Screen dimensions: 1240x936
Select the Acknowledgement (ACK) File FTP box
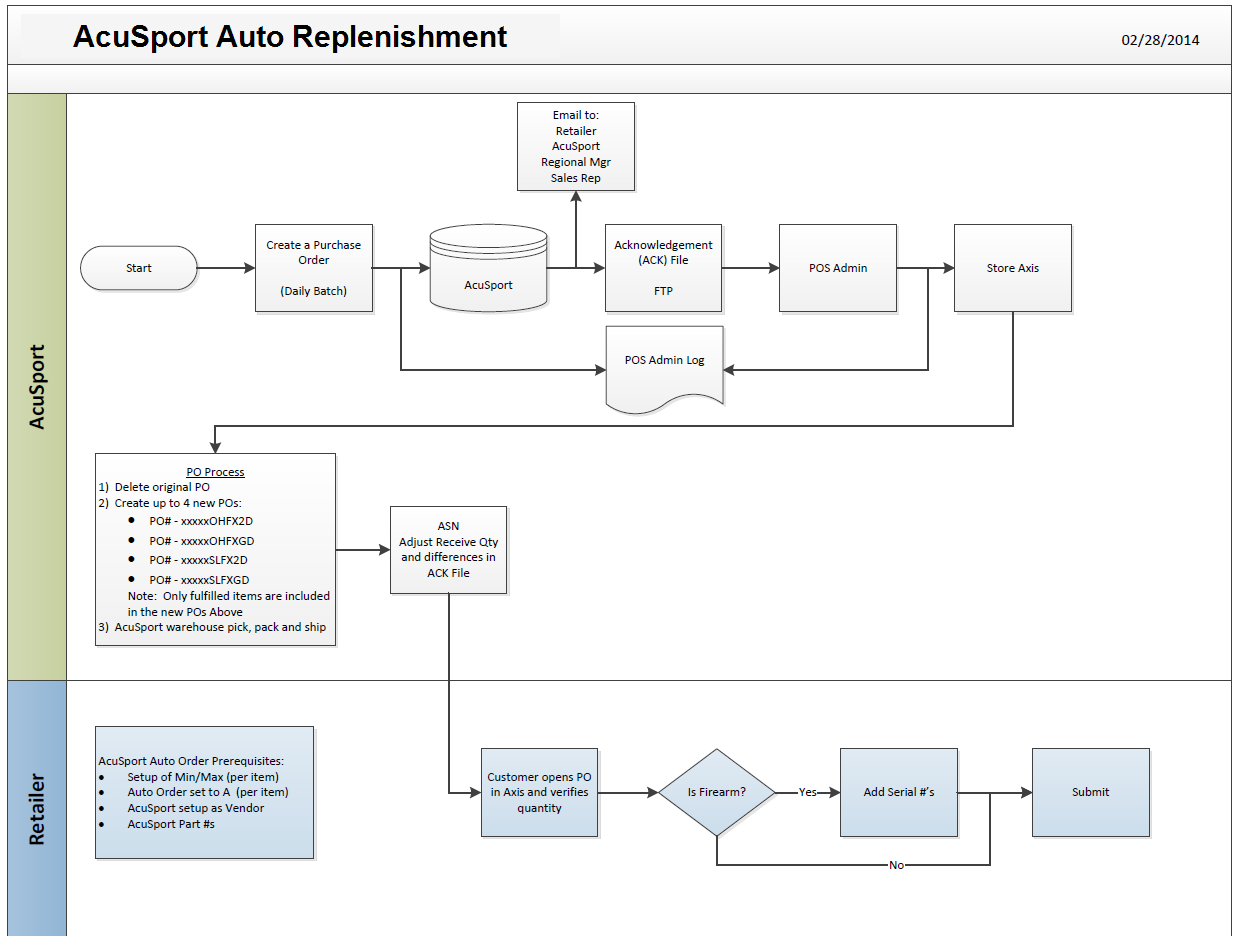pyautogui.click(x=663, y=268)
